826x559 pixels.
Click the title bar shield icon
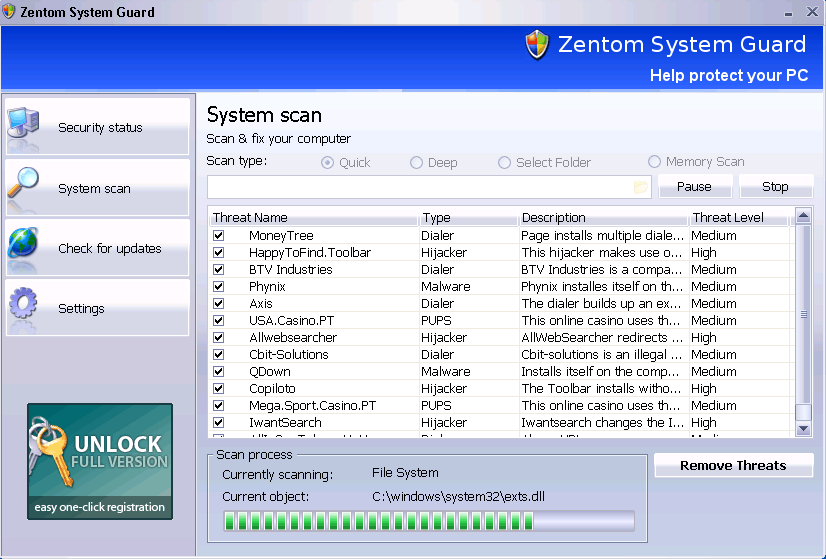tap(9, 12)
